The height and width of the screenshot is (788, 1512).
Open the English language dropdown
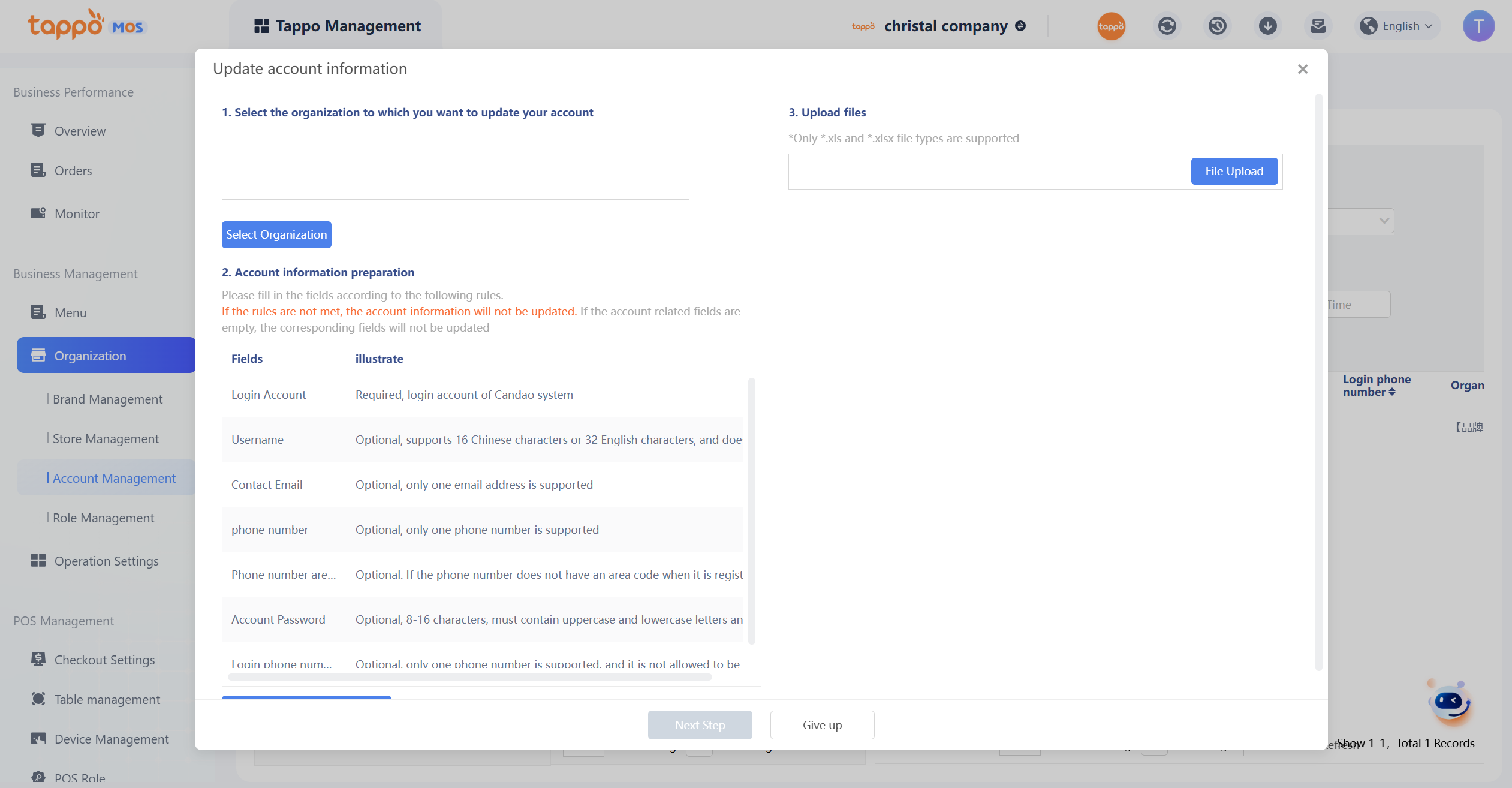[1397, 26]
